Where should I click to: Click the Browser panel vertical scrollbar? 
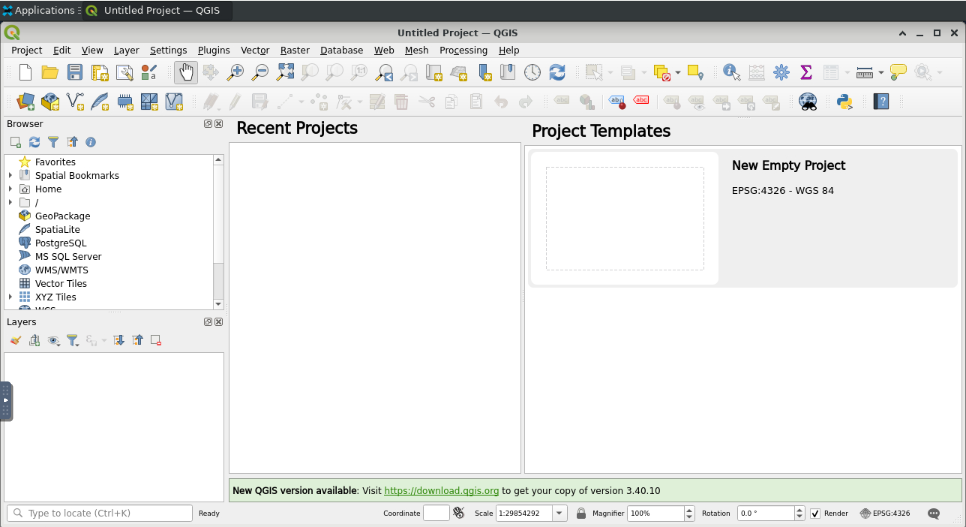click(218, 232)
